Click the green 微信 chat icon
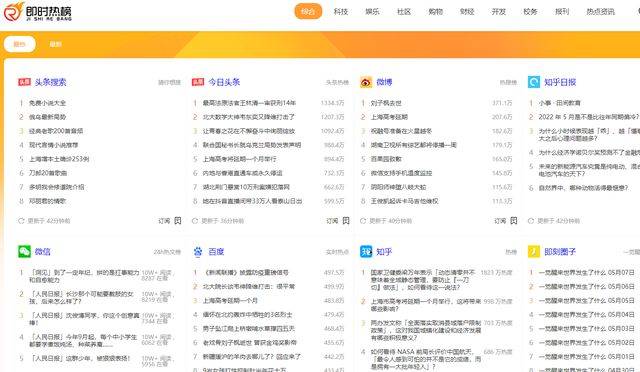This screenshot has height=372, width=640. pos(24,252)
